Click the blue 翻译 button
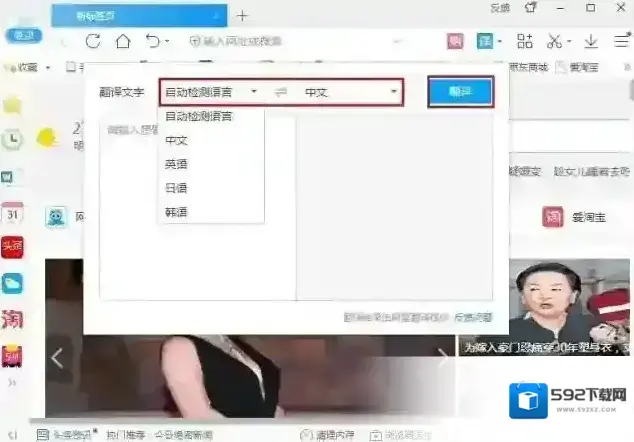 point(460,92)
